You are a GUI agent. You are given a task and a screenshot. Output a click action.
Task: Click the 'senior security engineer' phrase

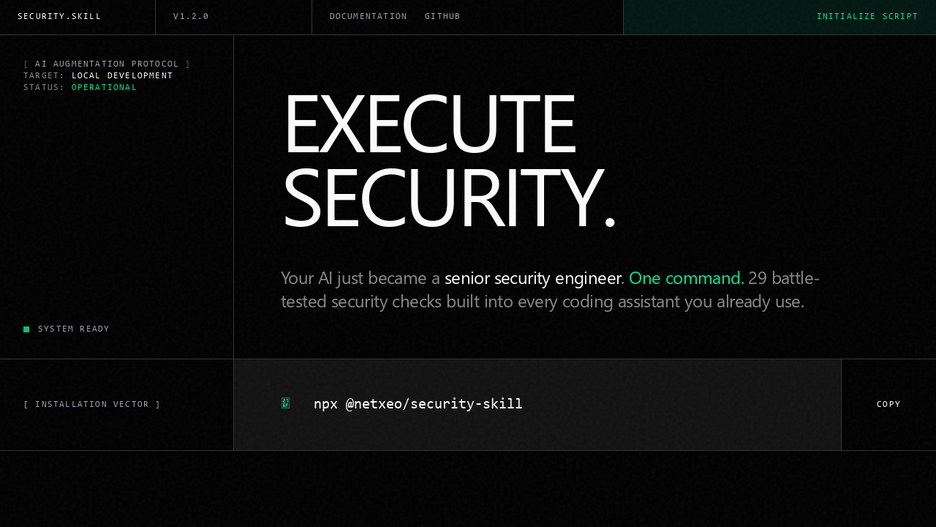pyautogui.click(x=533, y=278)
